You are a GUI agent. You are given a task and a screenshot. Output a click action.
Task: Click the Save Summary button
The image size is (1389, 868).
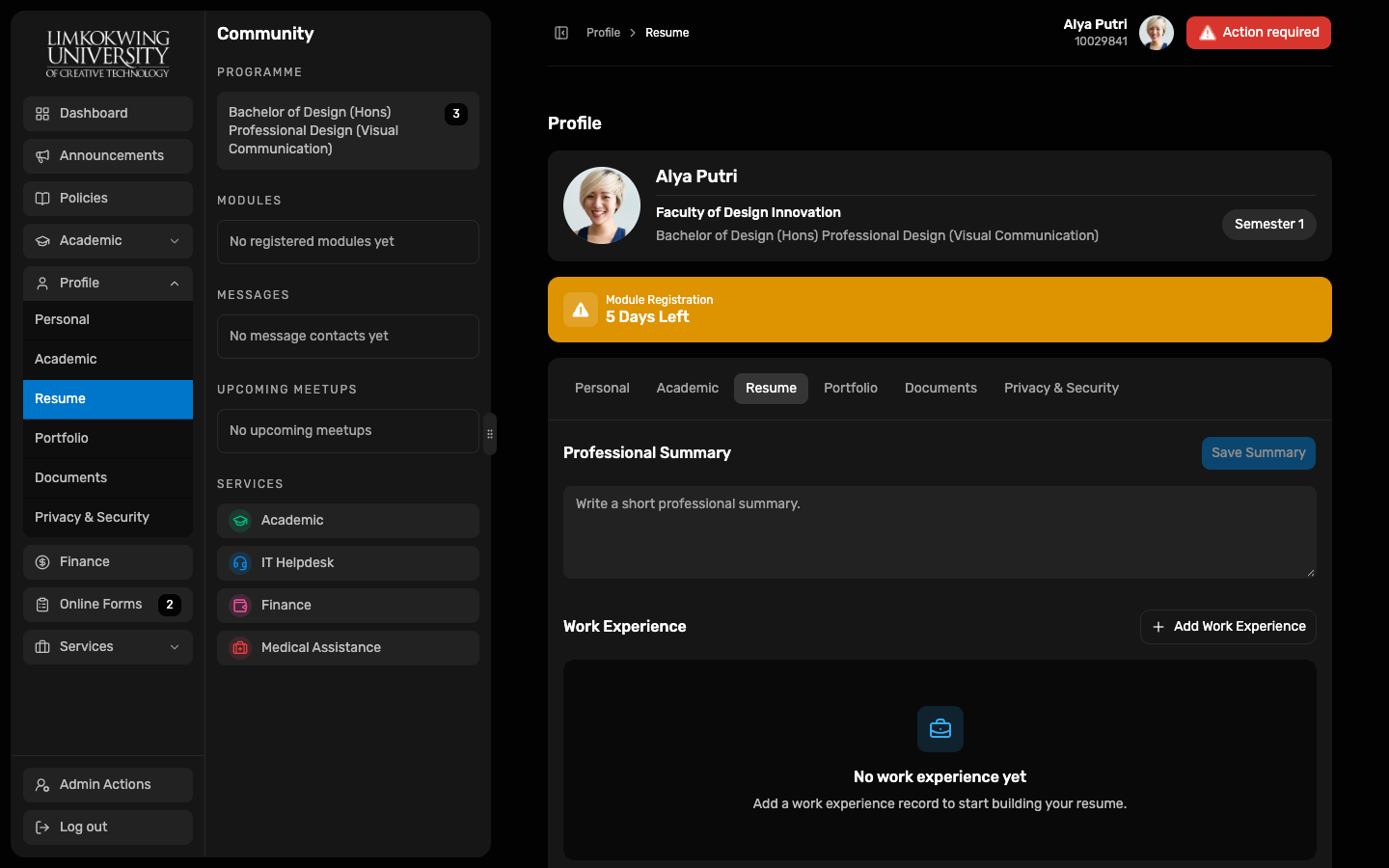coord(1259,453)
